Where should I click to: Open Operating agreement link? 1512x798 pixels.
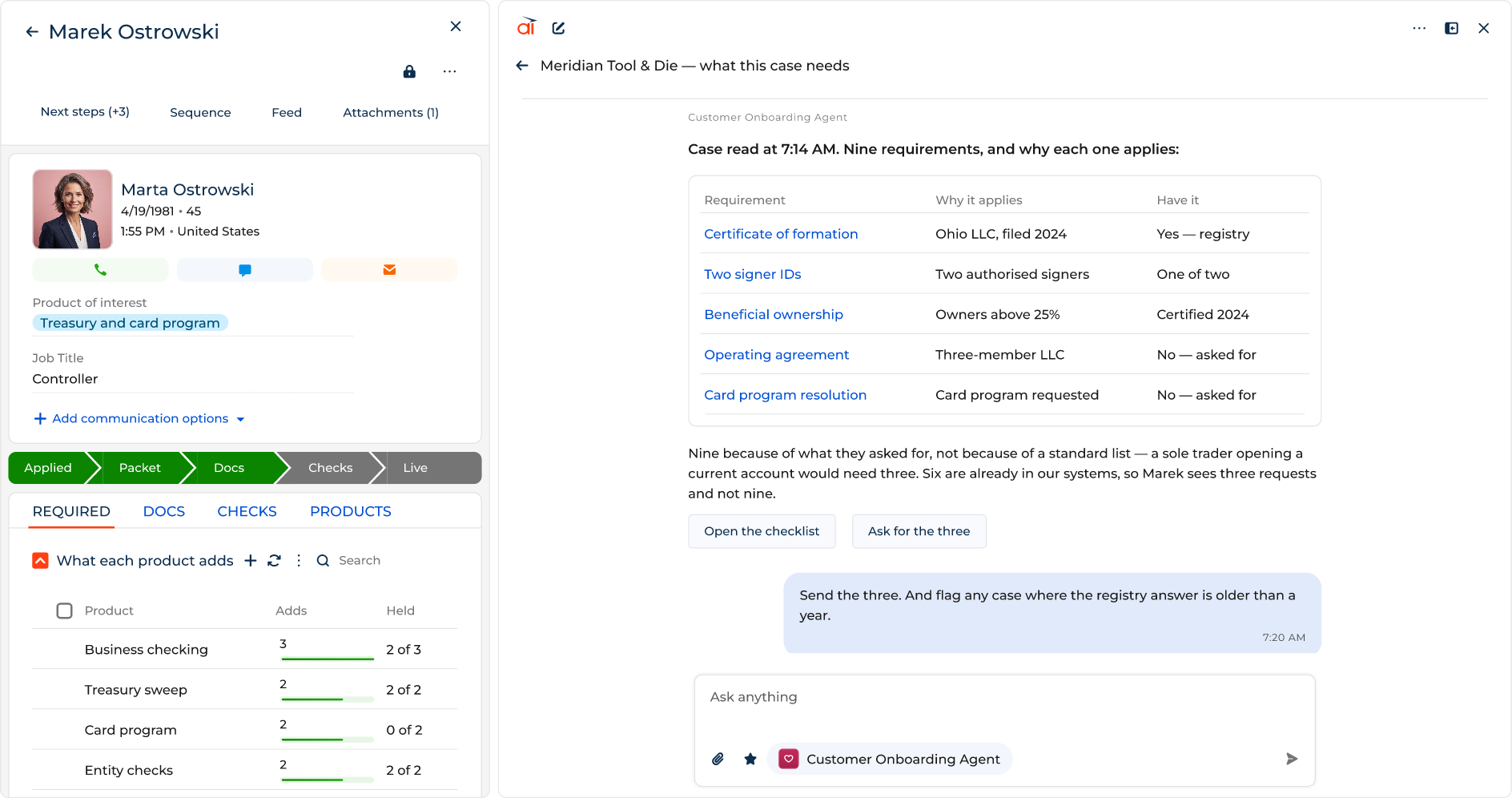tap(776, 355)
